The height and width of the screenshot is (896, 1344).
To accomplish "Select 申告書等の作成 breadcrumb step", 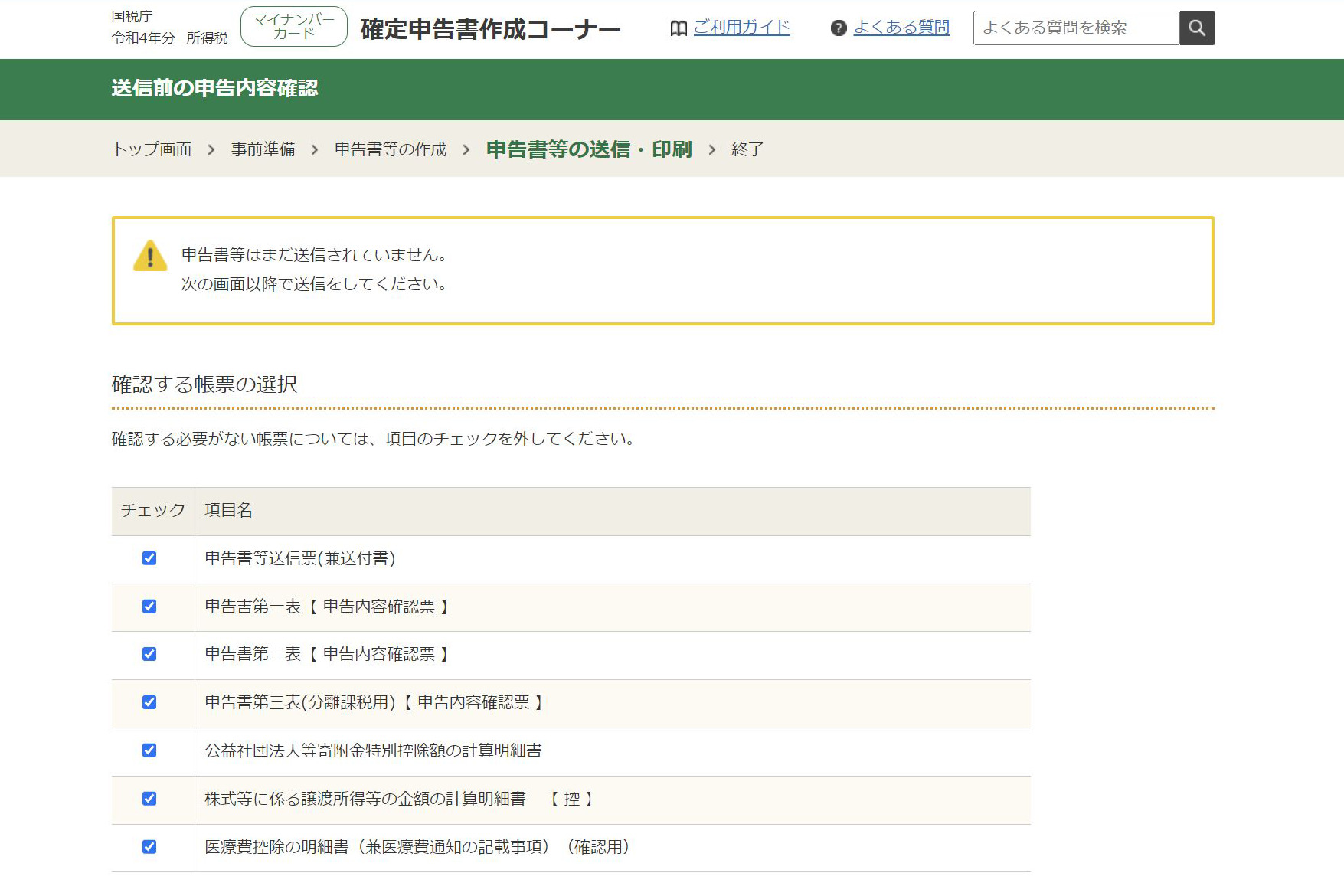I will (x=391, y=149).
